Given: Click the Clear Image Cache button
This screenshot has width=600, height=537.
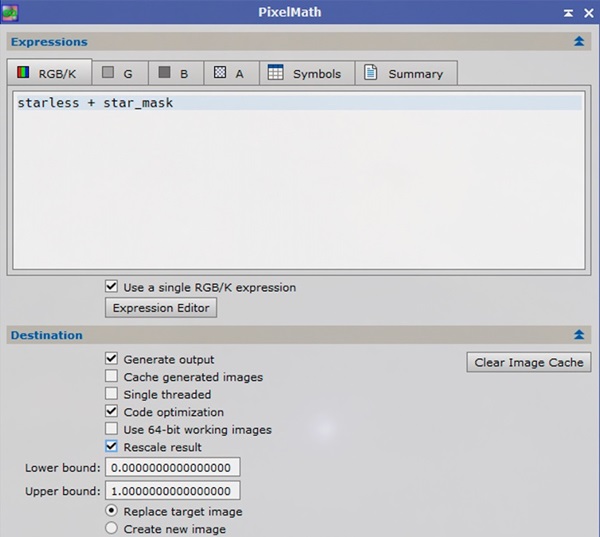Looking at the screenshot, I should pyautogui.click(x=529, y=362).
